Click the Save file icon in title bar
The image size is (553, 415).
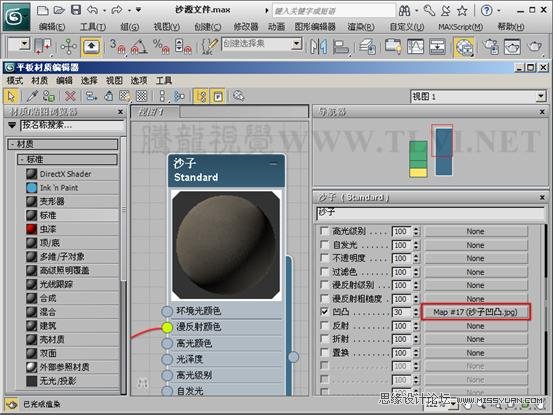[x=76, y=10]
